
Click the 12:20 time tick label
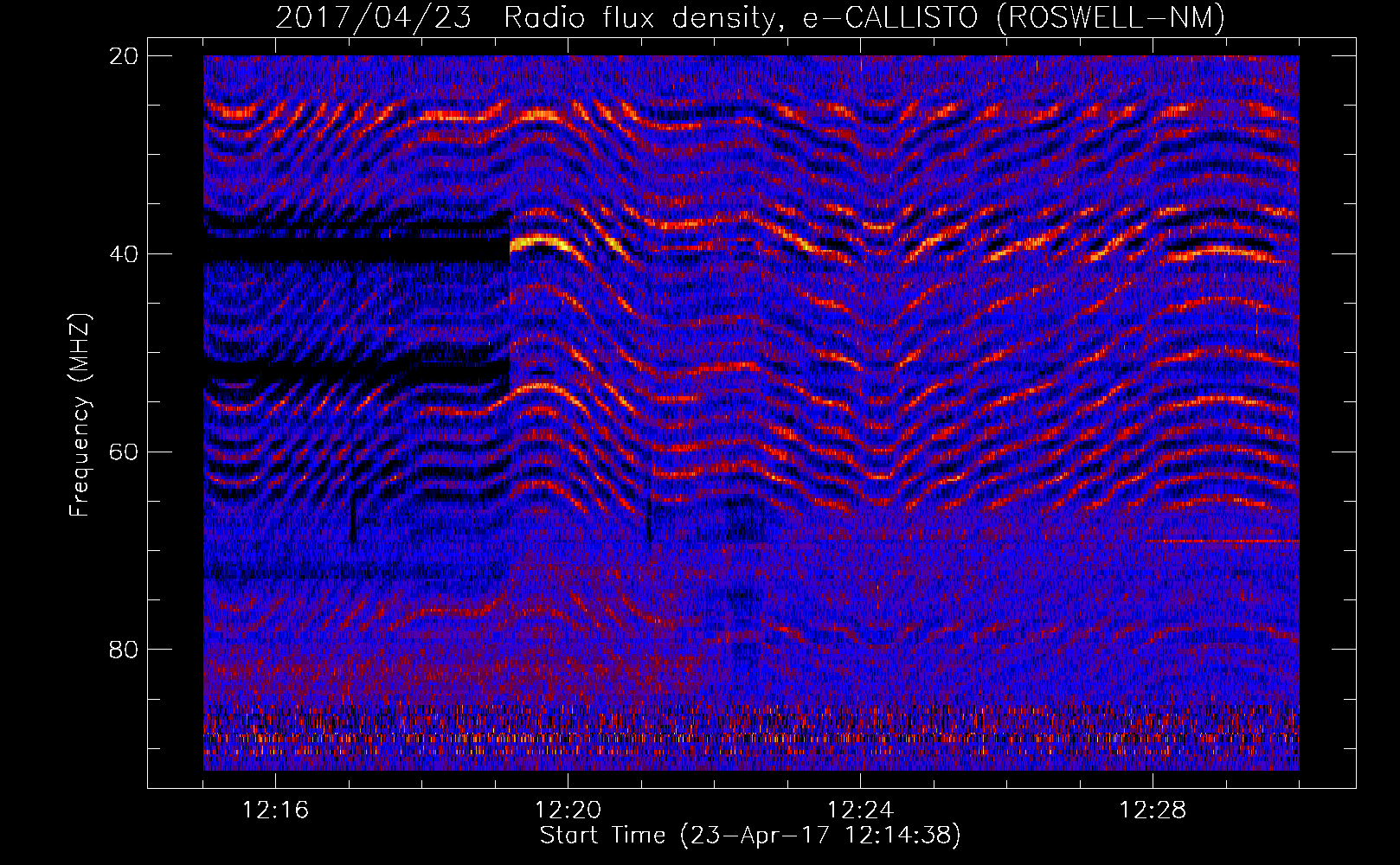[568, 811]
